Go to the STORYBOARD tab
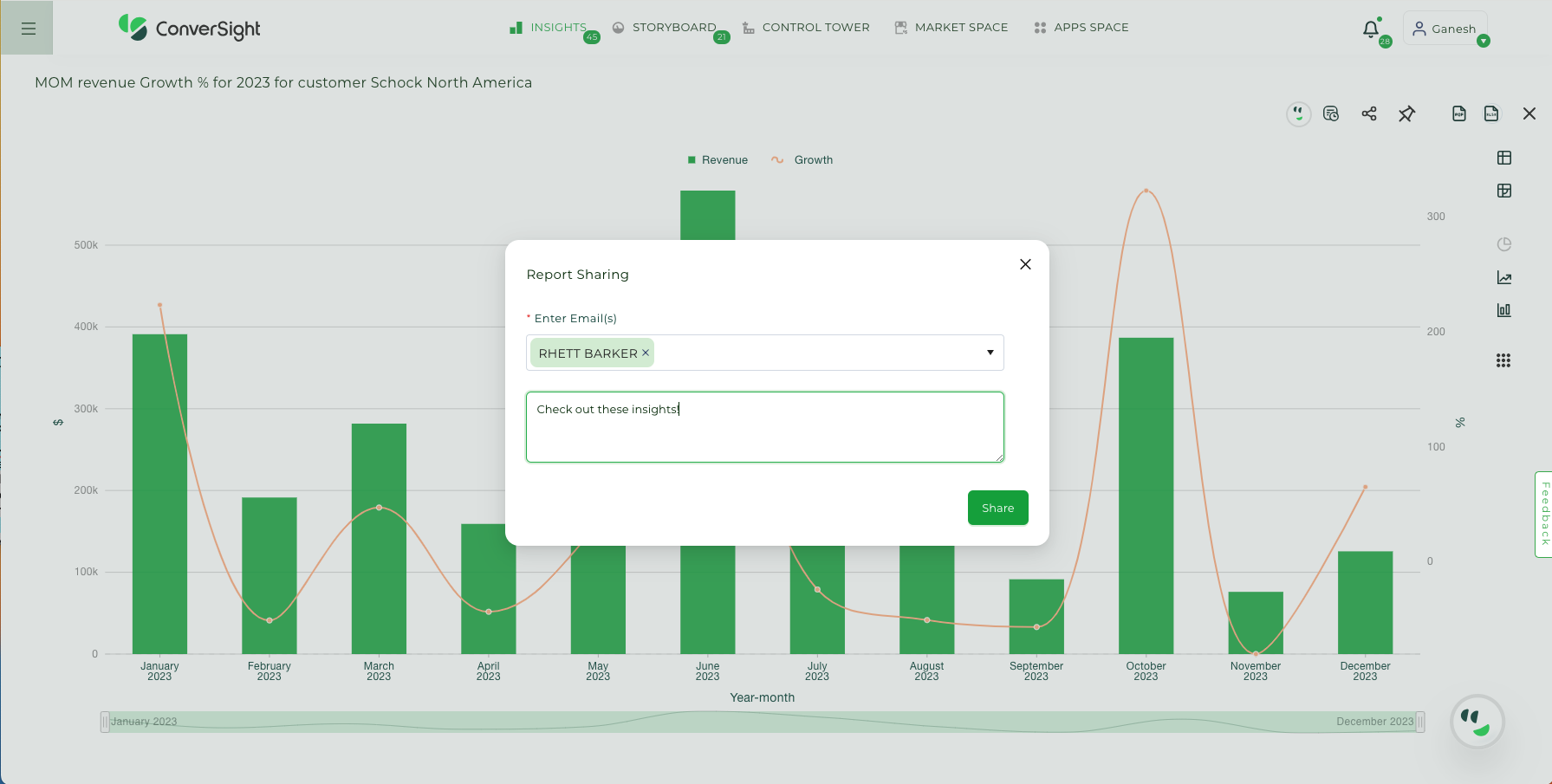Image resolution: width=1552 pixels, height=784 pixels. [x=674, y=27]
